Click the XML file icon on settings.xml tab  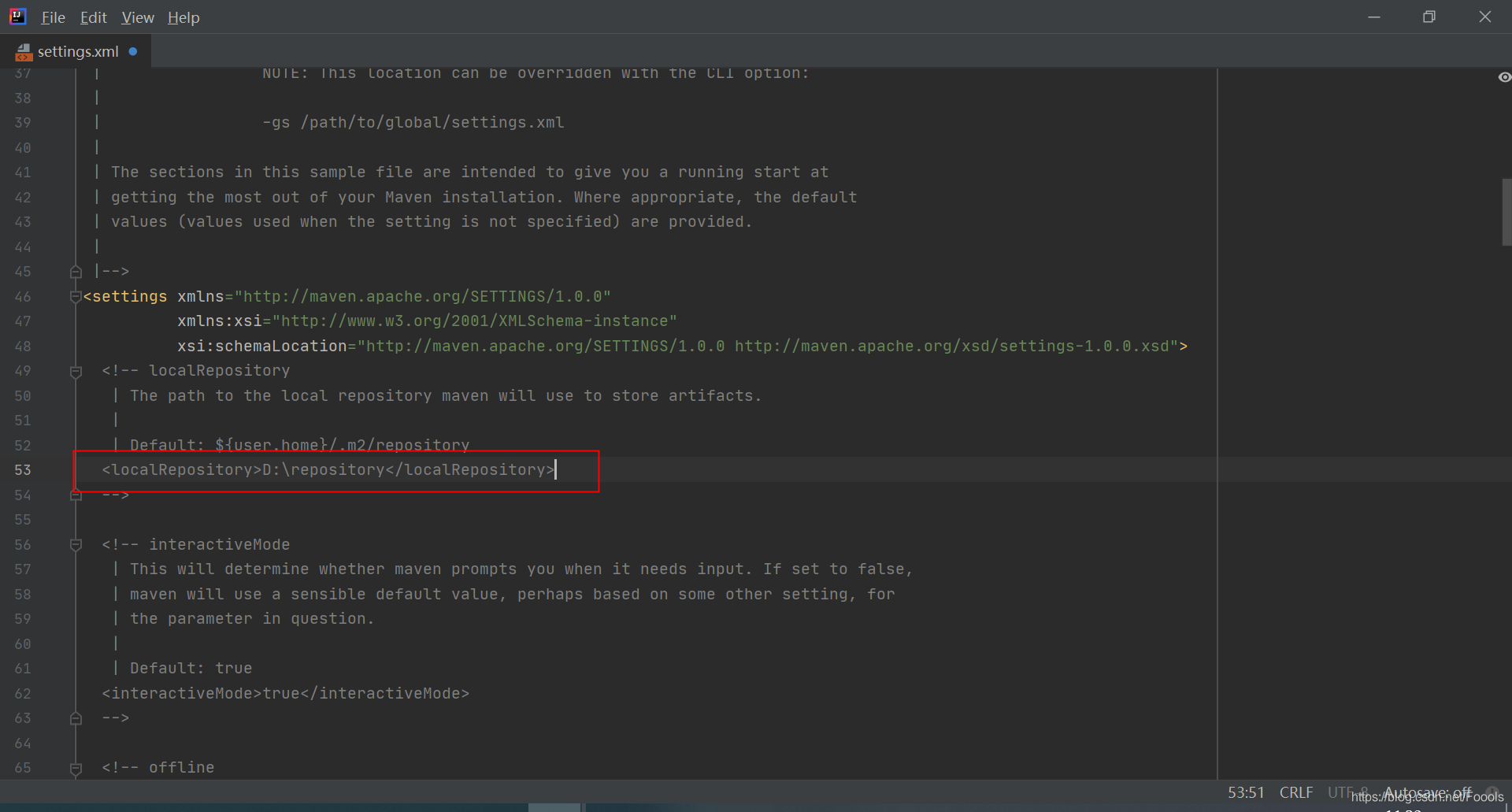click(x=24, y=52)
